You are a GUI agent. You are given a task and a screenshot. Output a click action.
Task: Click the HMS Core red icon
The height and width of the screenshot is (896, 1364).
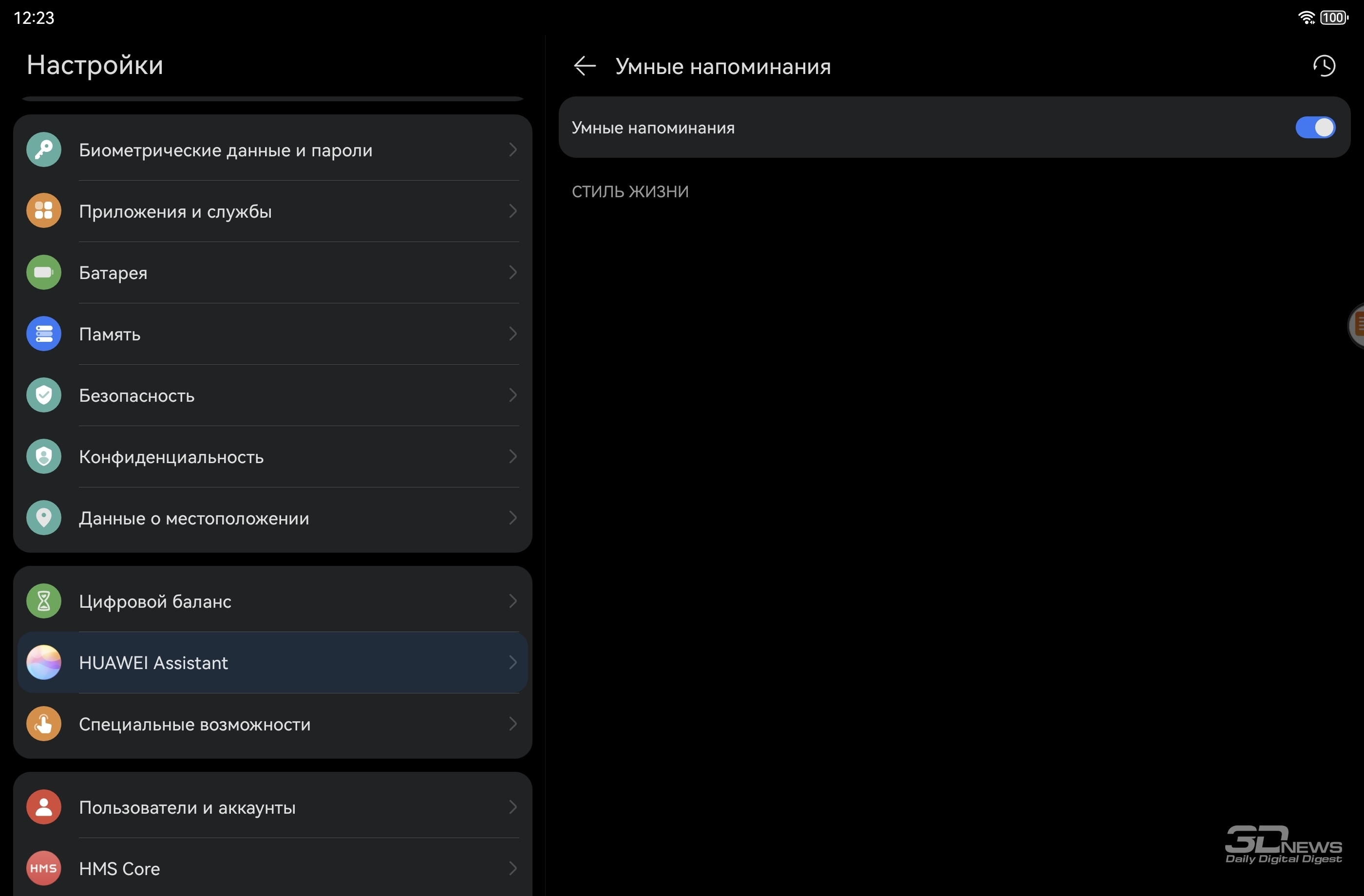[x=43, y=869]
